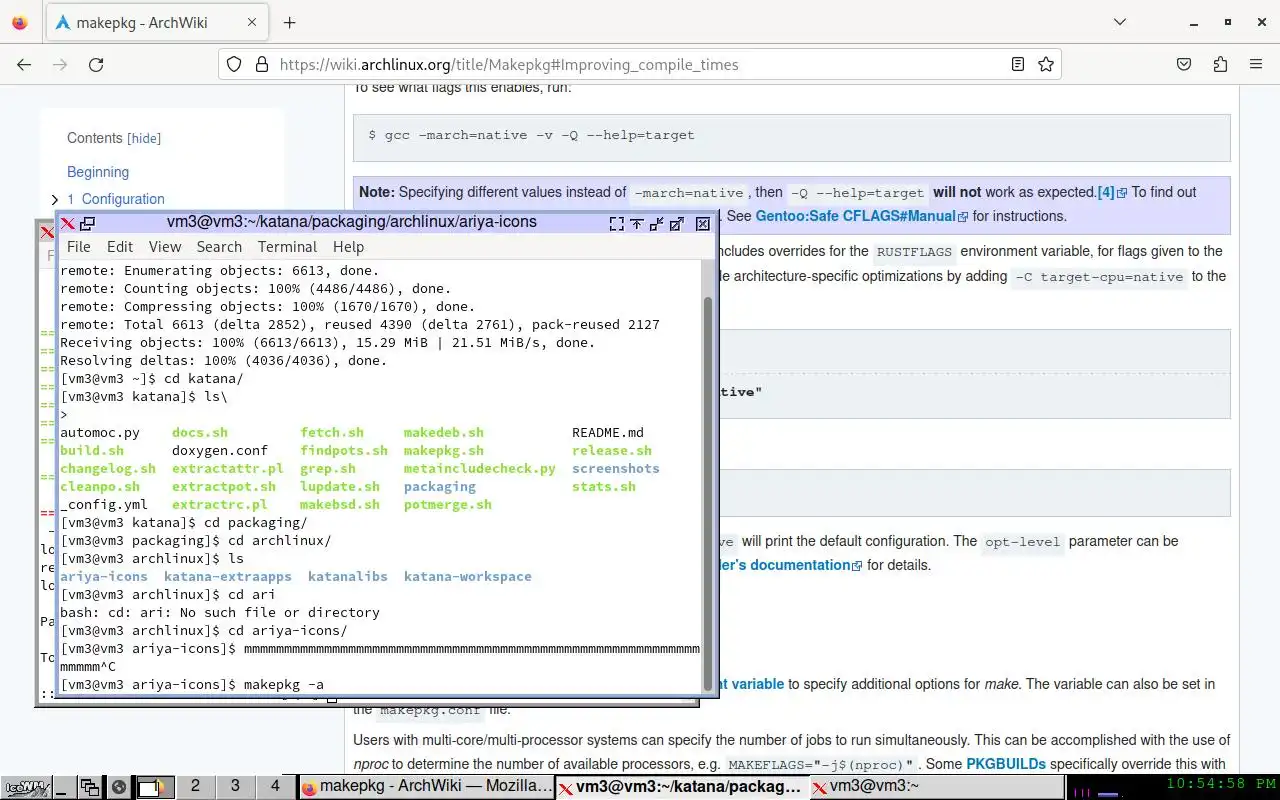Open the terminal File menu

tap(79, 247)
